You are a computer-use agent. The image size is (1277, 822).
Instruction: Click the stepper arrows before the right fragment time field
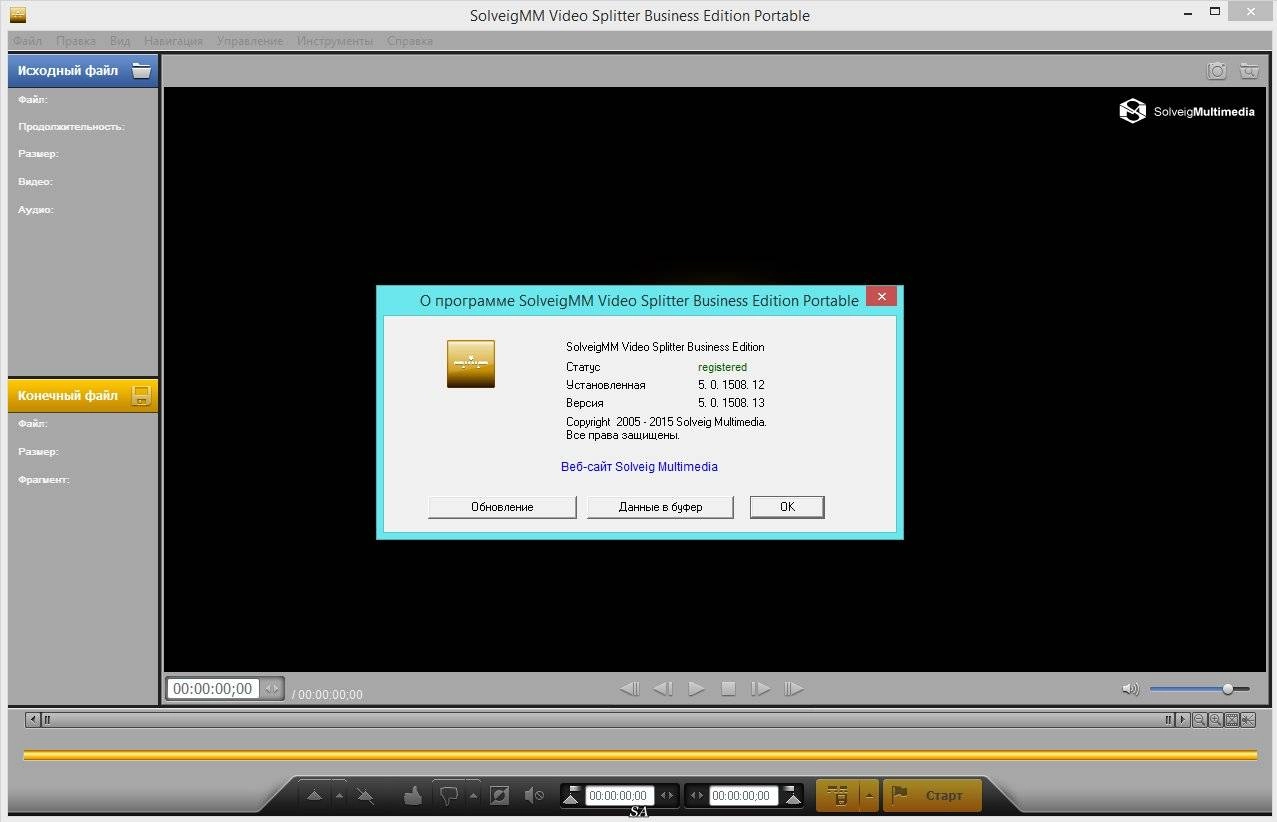697,796
